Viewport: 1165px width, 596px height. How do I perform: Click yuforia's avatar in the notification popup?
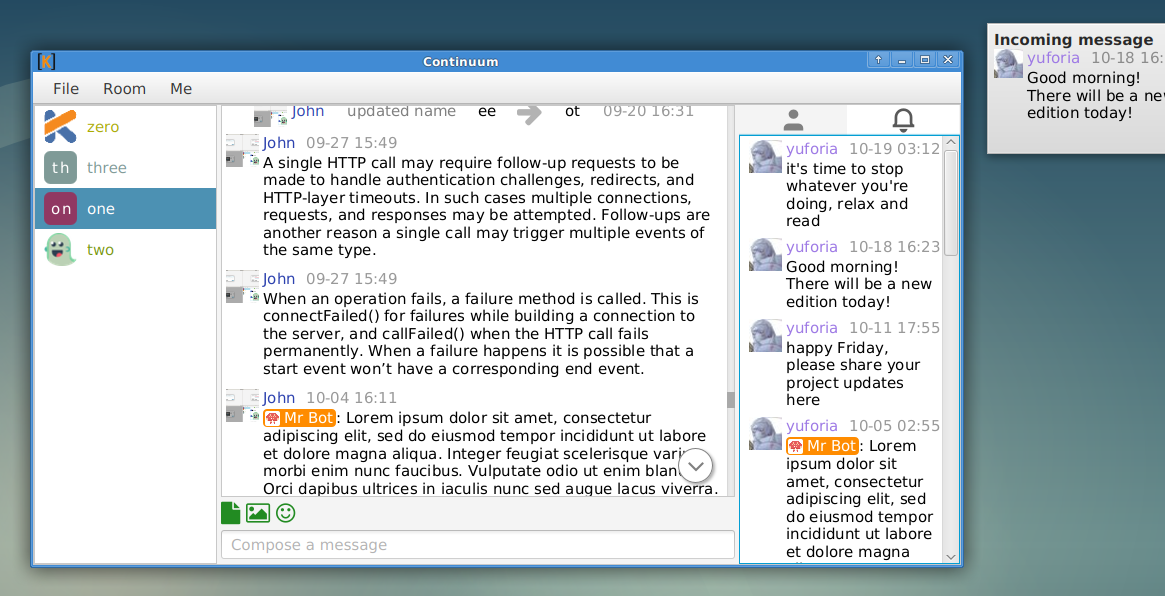(1007, 62)
